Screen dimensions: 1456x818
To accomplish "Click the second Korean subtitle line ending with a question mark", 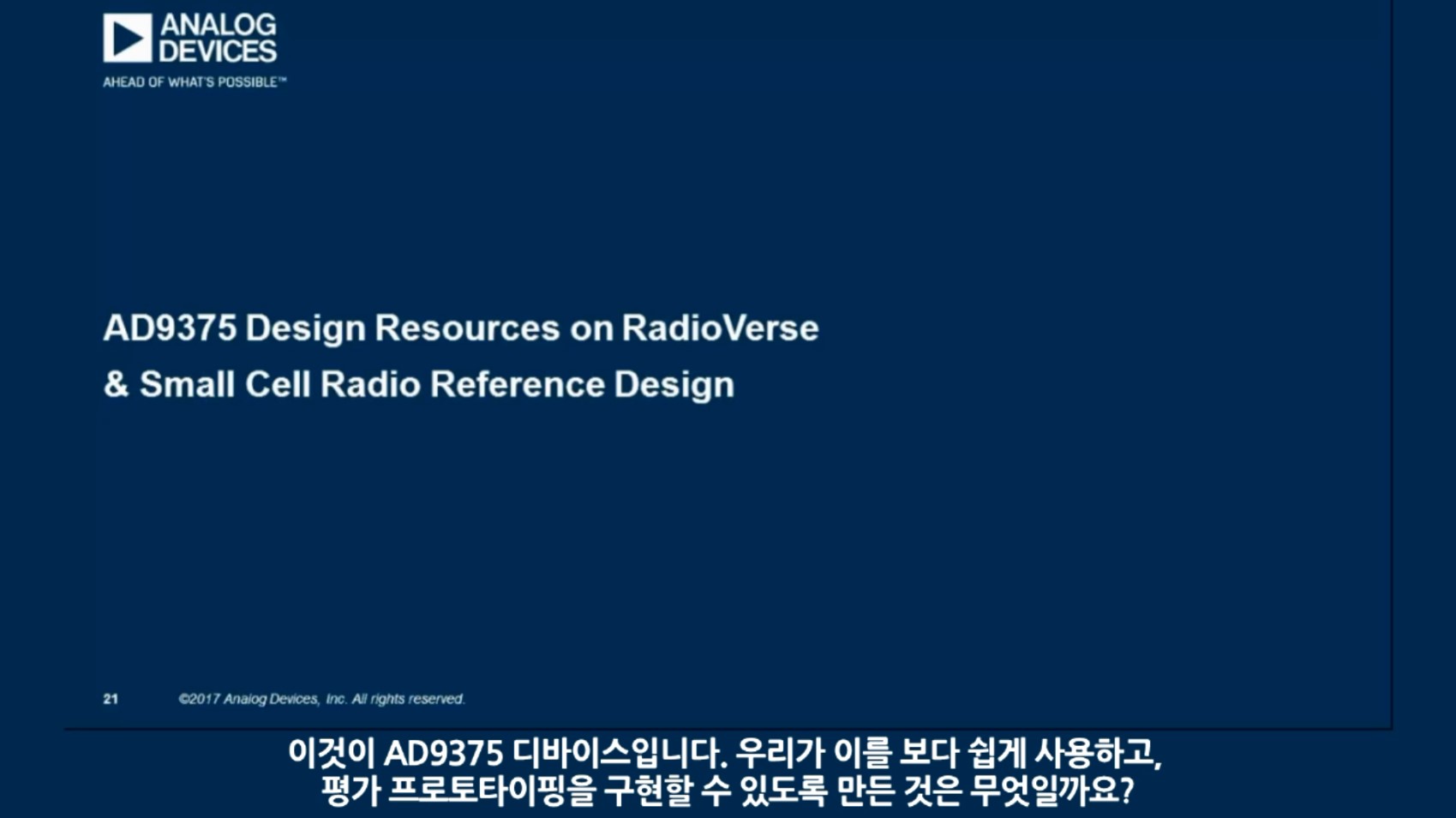I will (728, 790).
